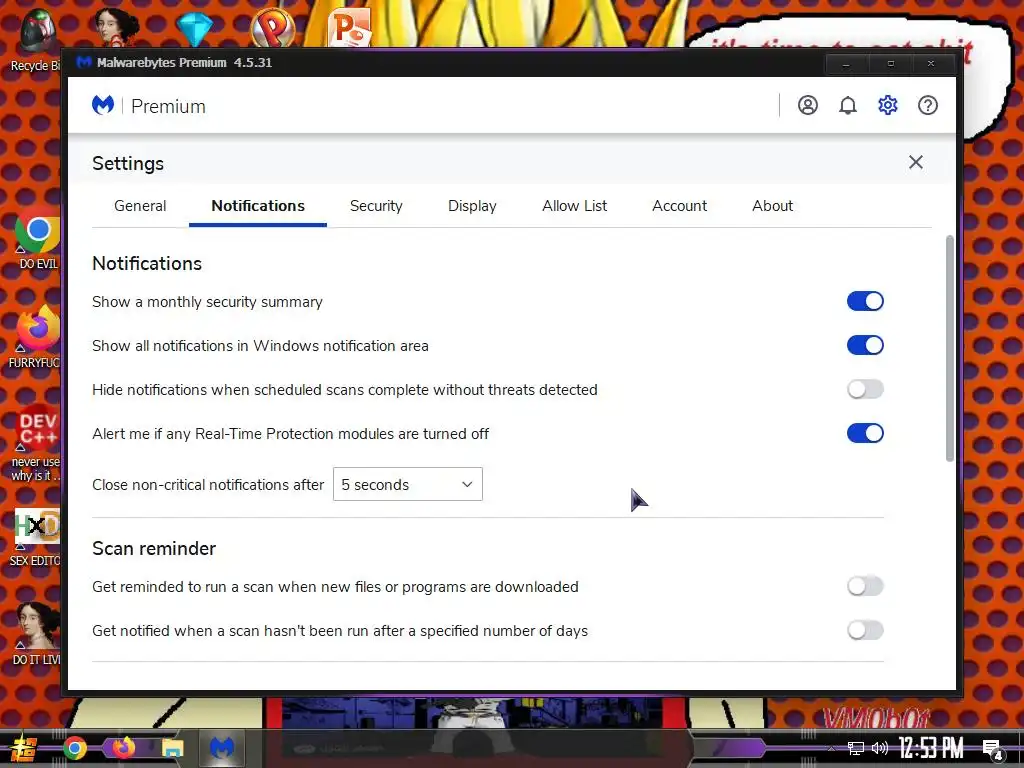Close the Malwarebytes Premium window
1024x768 pixels.
(931, 64)
